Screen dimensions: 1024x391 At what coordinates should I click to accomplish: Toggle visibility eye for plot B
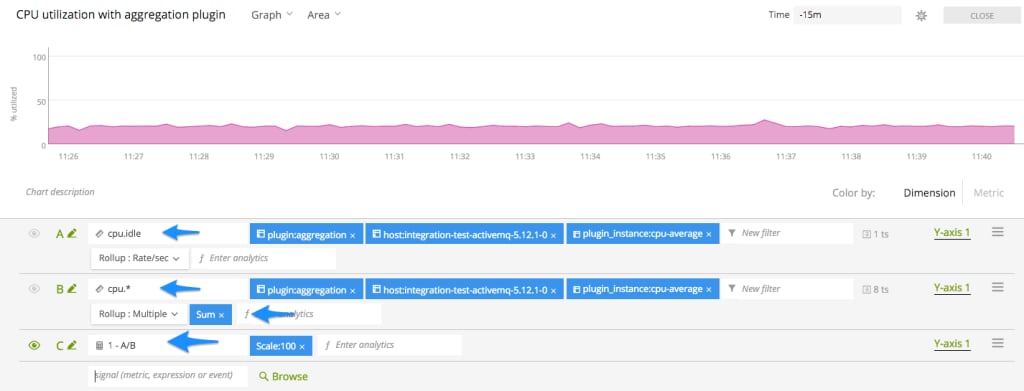coord(35,289)
